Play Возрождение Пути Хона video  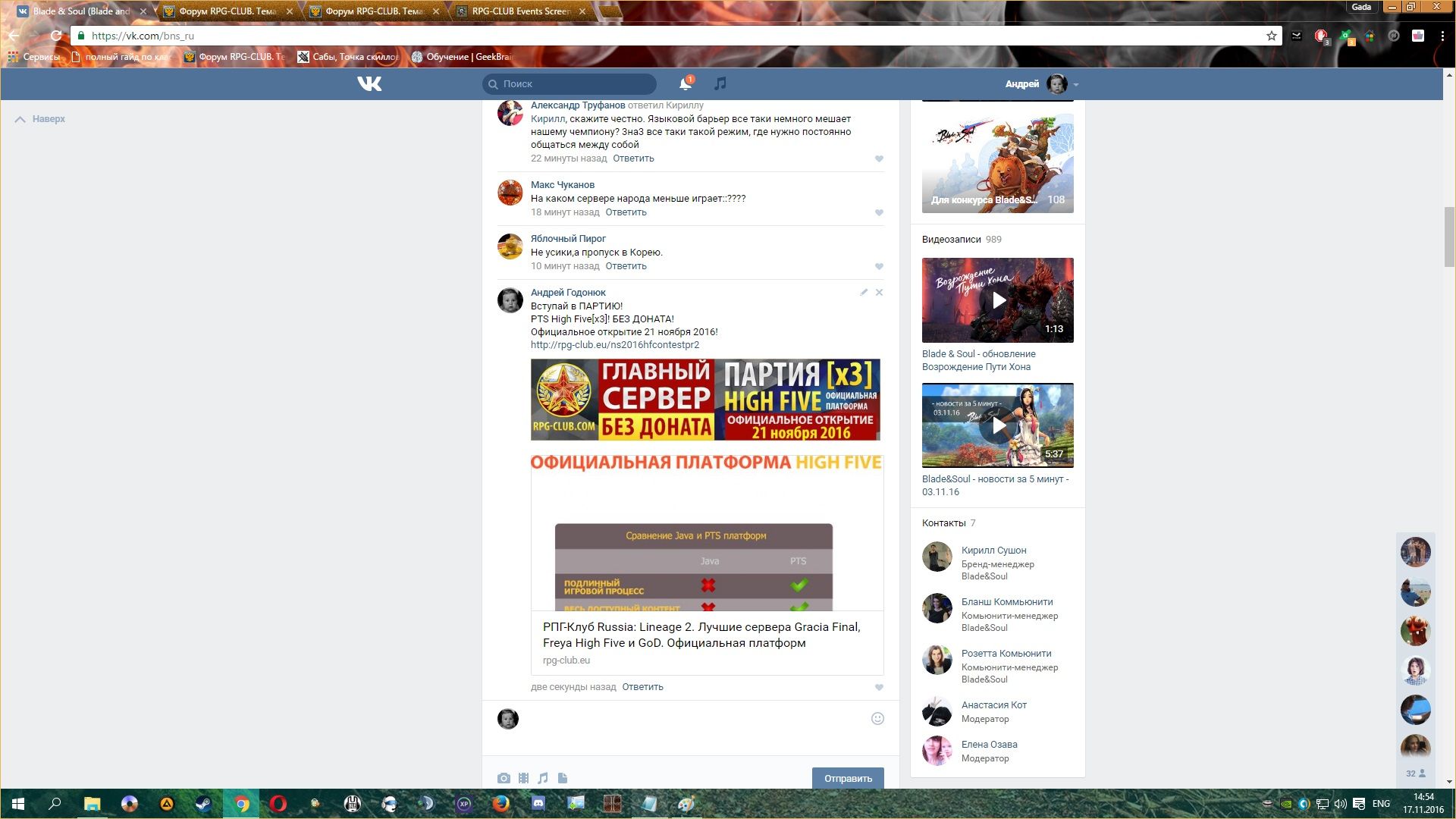(x=999, y=300)
